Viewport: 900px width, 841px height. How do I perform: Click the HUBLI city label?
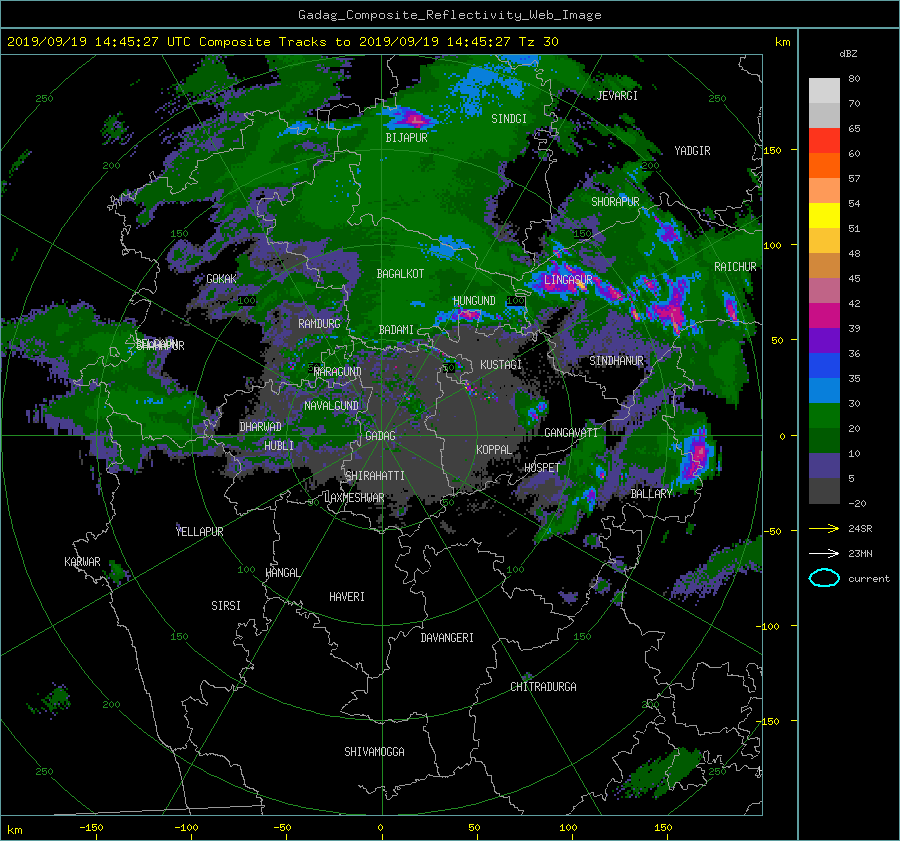tap(279, 446)
